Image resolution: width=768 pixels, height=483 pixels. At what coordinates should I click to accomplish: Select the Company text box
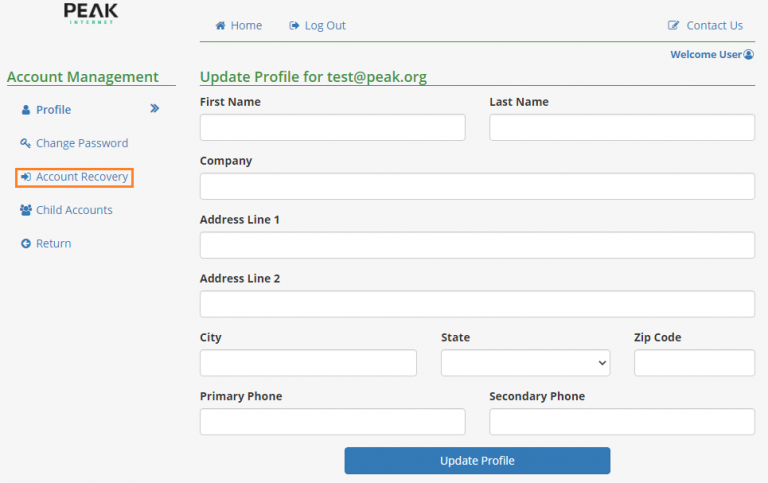point(477,187)
